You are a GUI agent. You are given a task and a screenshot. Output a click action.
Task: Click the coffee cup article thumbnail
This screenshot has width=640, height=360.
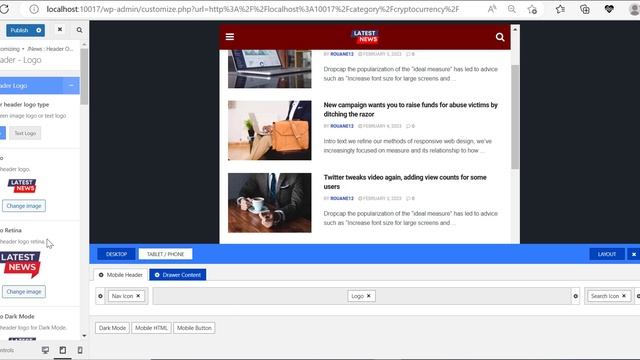pyautogui.click(x=269, y=203)
